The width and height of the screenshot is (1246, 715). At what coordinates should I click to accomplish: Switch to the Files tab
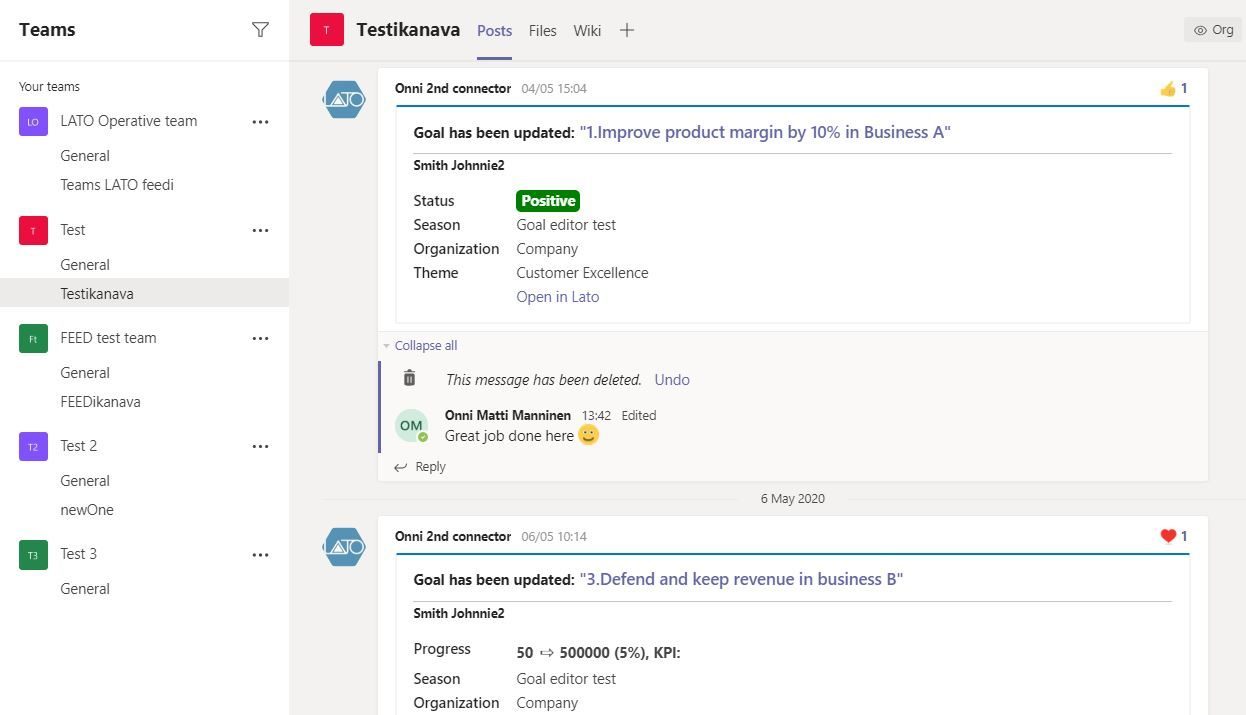[542, 30]
